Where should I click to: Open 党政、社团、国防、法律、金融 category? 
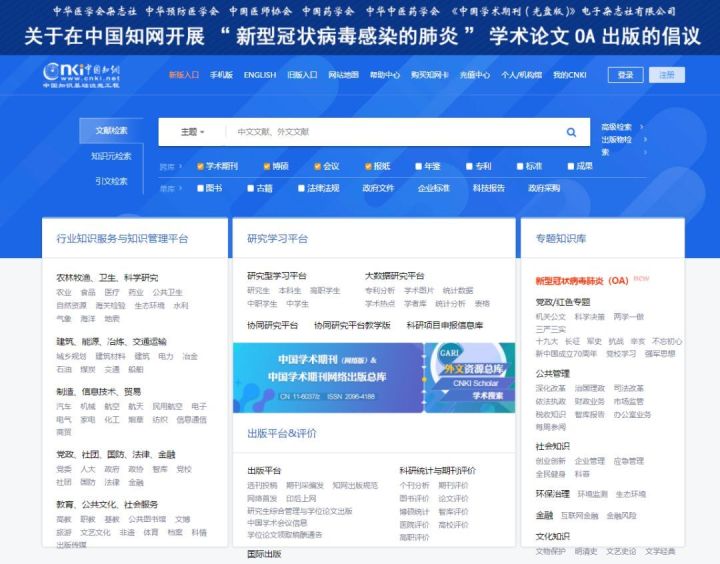coord(116,455)
